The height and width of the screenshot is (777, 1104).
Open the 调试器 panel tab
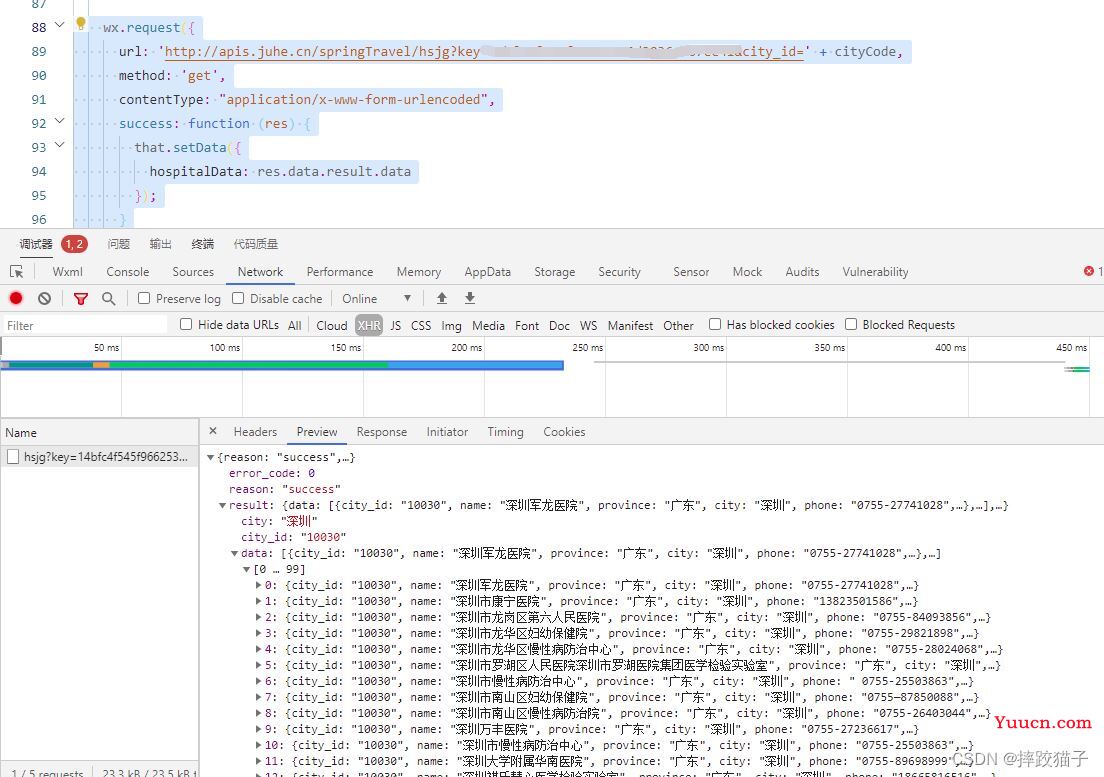(x=36, y=244)
